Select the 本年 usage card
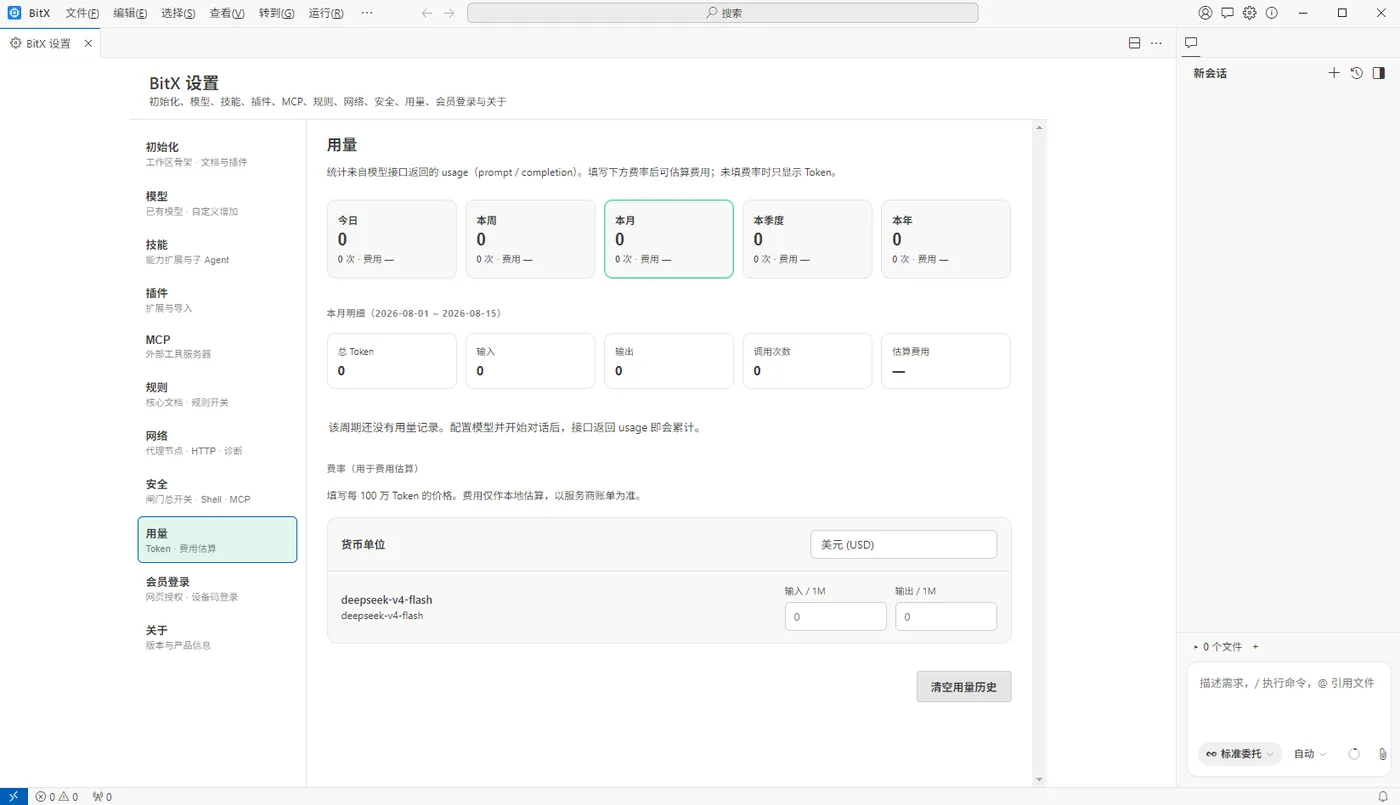1400x805 pixels. 946,239
